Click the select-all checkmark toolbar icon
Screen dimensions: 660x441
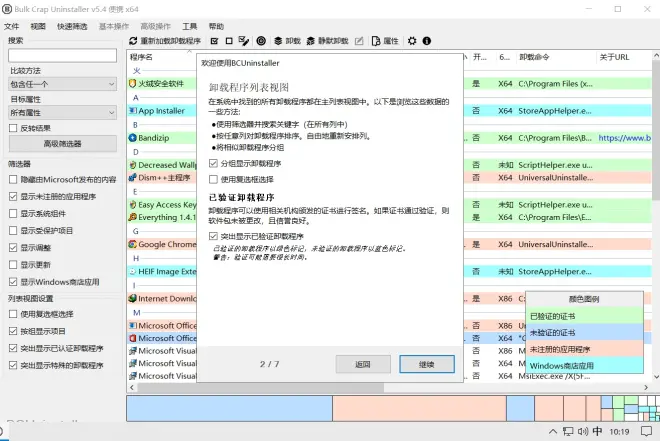[x=214, y=41]
